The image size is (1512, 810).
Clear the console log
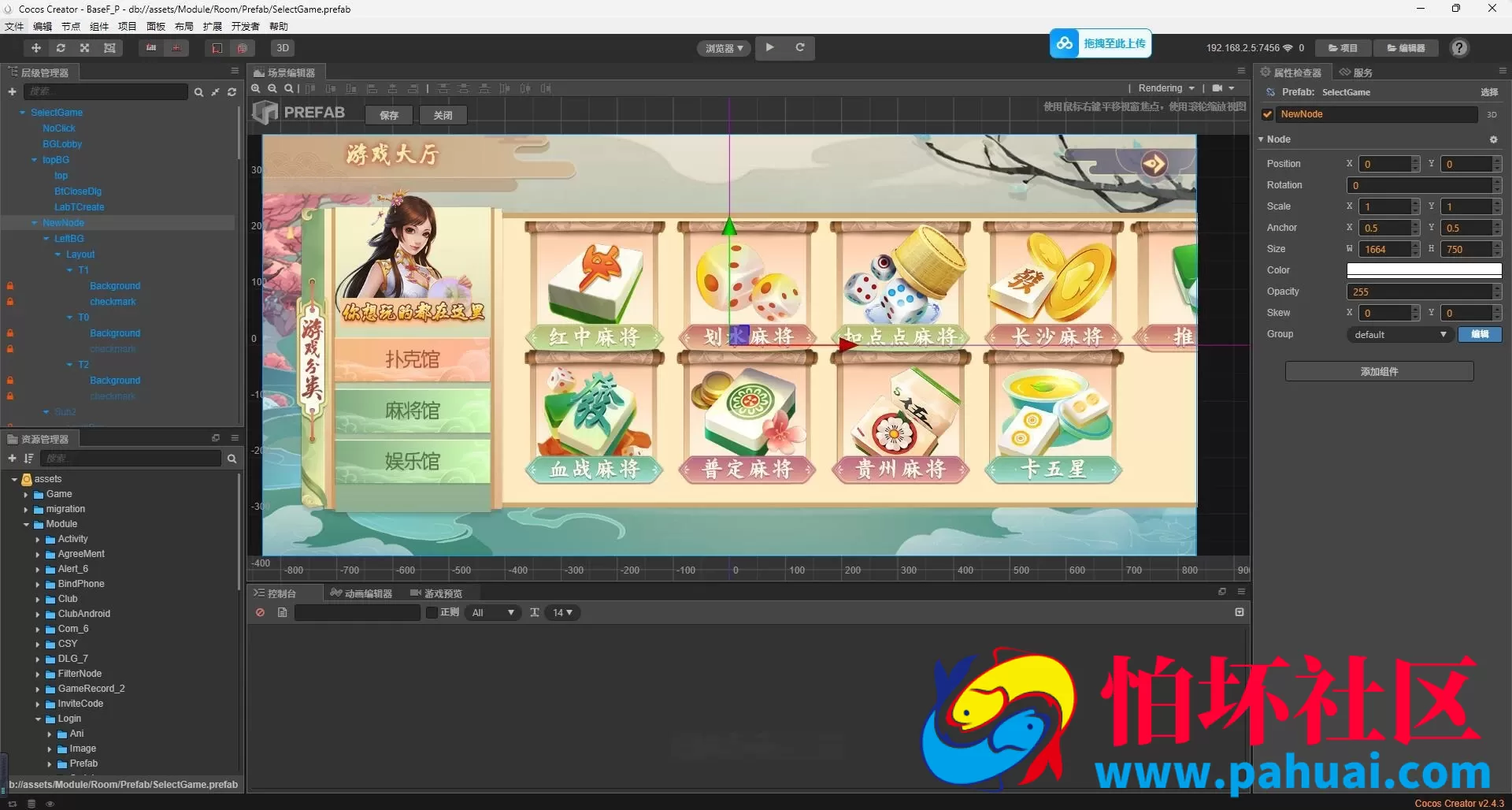[260, 612]
